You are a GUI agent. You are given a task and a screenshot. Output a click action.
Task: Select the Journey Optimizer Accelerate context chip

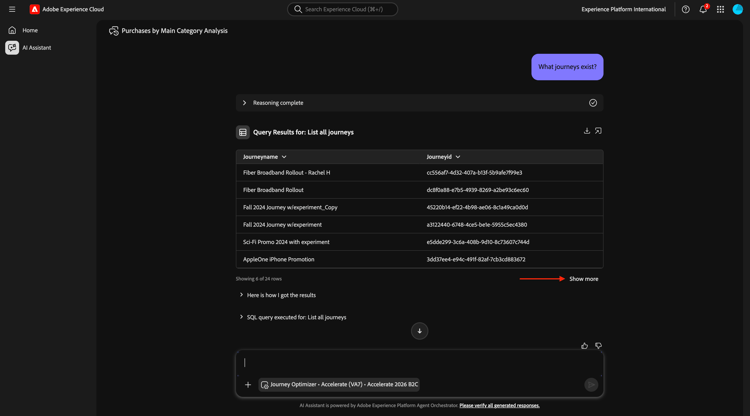pos(339,384)
